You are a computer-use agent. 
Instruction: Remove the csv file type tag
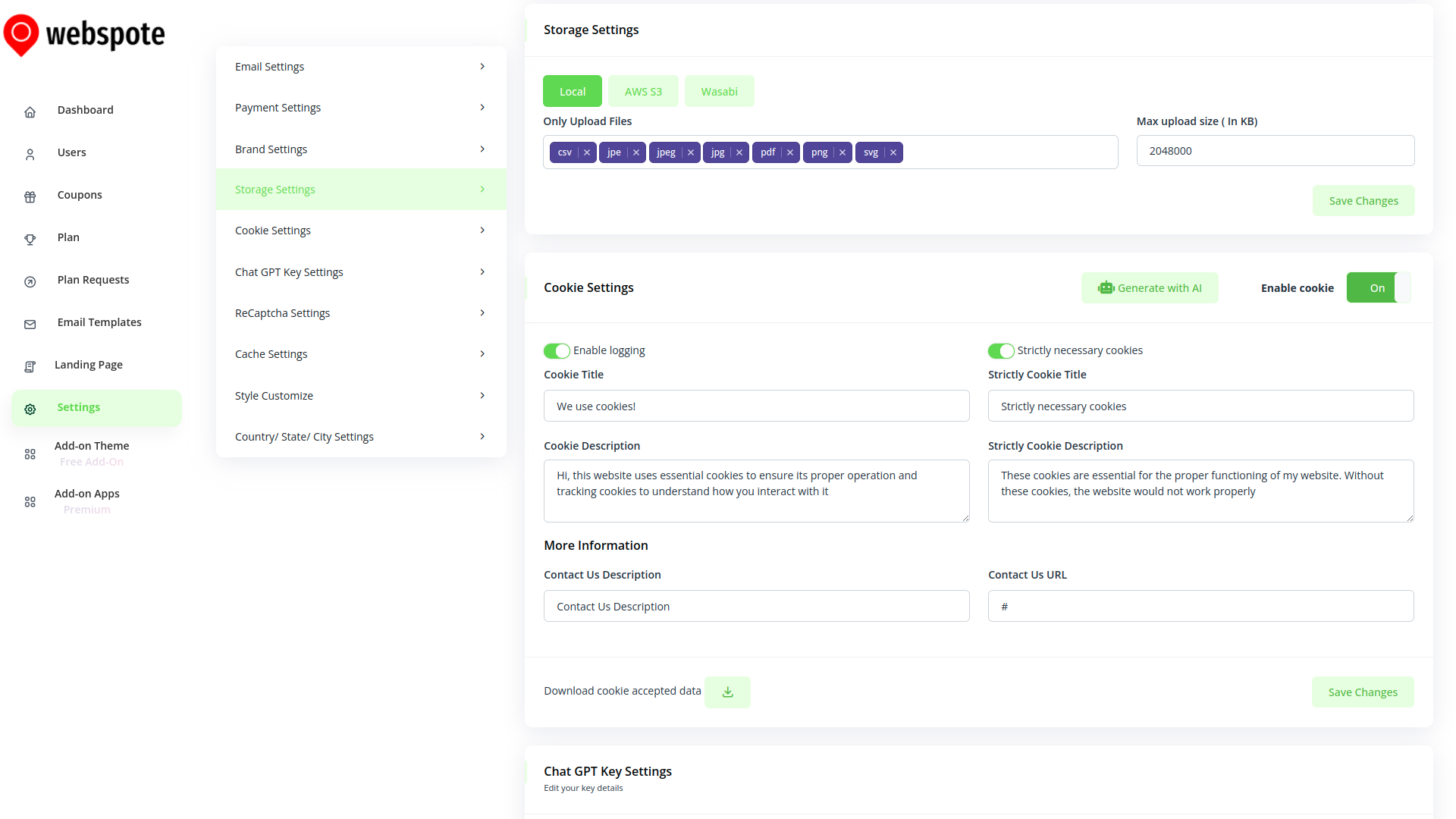click(x=587, y=152)
